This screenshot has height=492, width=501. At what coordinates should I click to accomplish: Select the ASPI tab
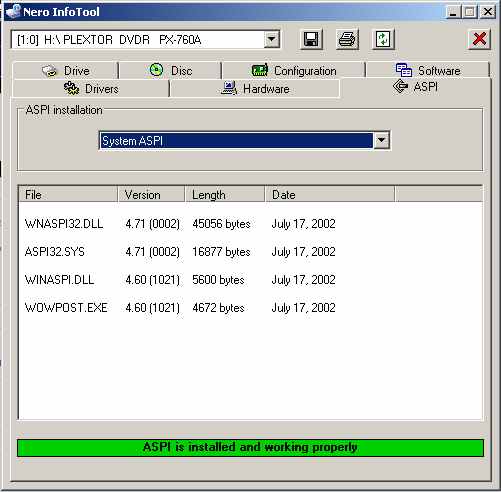coord(415,87)
